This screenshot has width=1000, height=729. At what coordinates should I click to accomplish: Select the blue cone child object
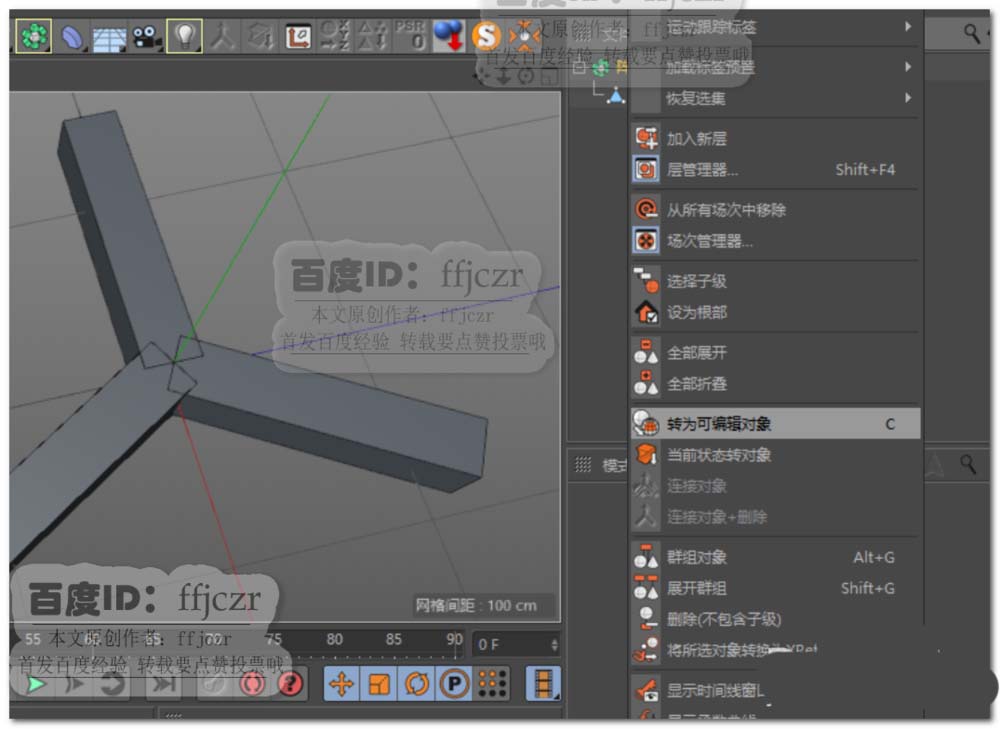(616, 96)
